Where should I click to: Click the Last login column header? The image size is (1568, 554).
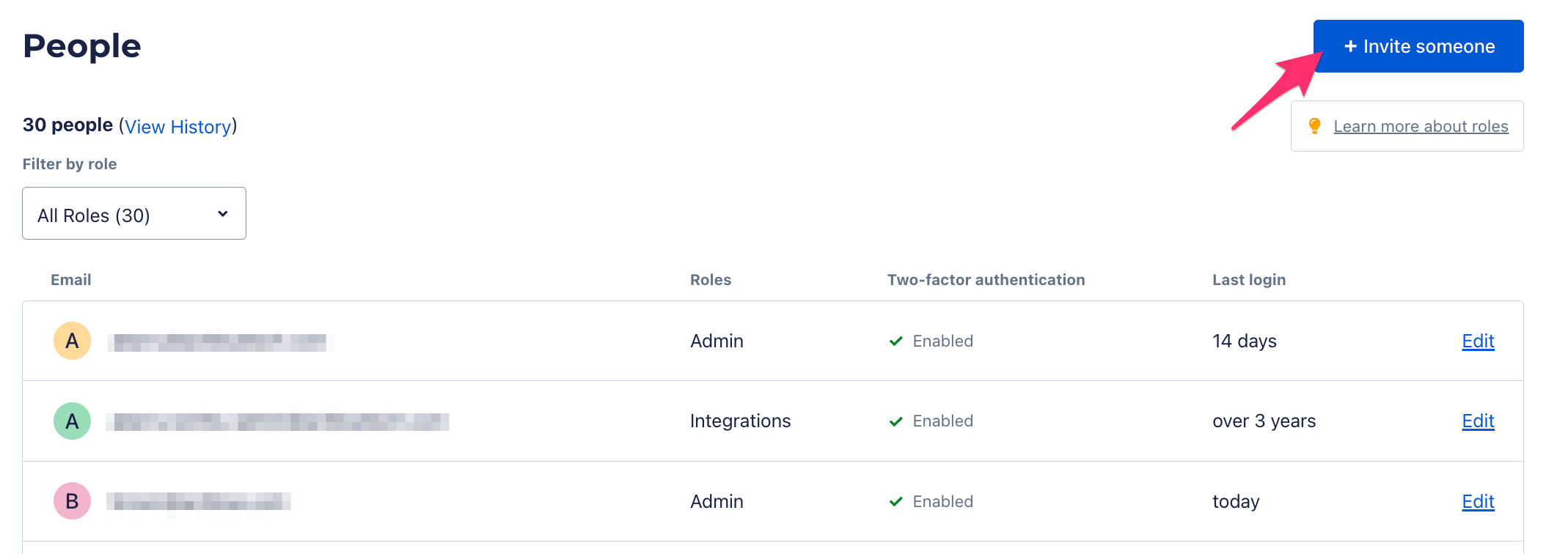(1249, 280)
